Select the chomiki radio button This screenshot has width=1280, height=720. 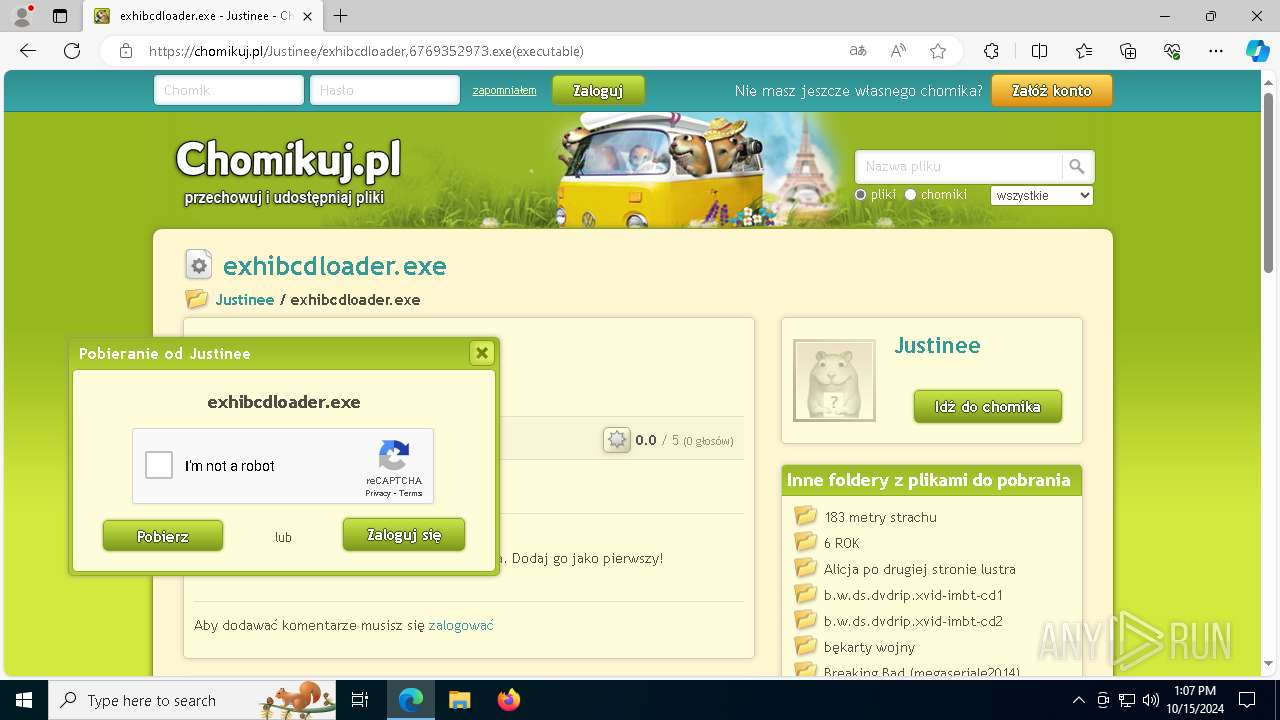[910, 195]
